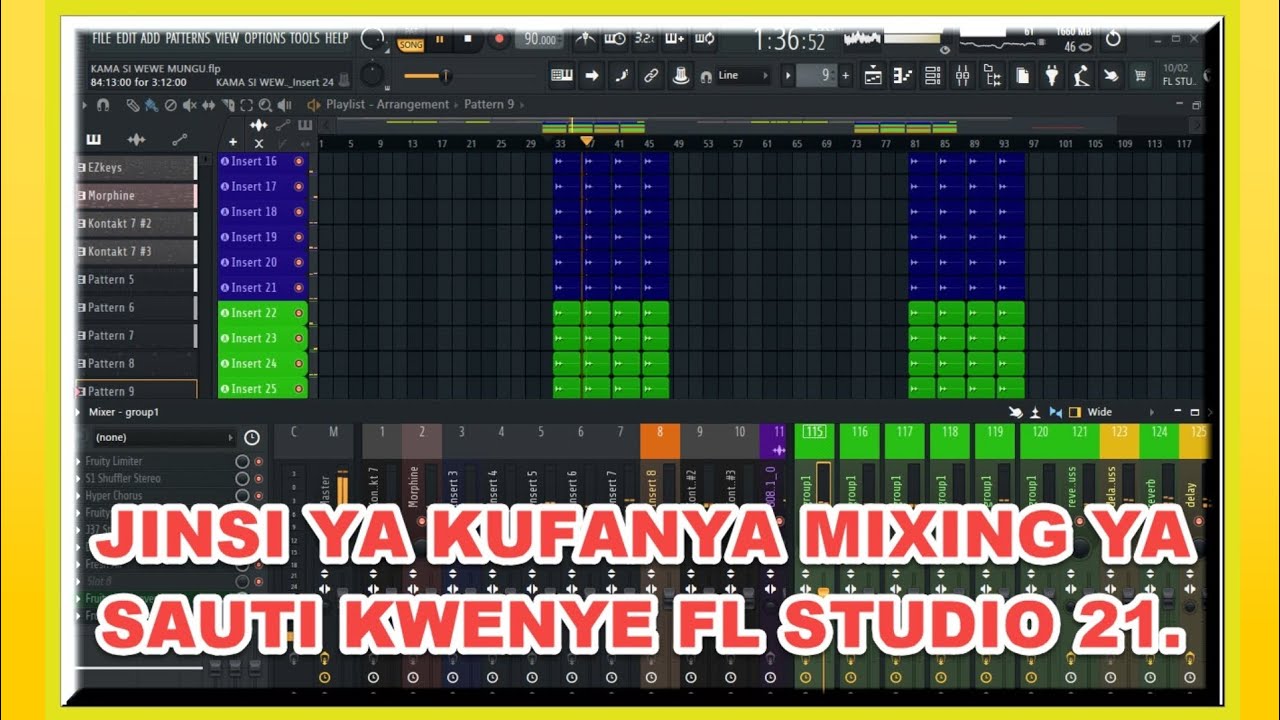Click Pattern 9 breadcrumb label
Image resolution: width=1280 pixels, height=720 pixels.
point(489,104)
